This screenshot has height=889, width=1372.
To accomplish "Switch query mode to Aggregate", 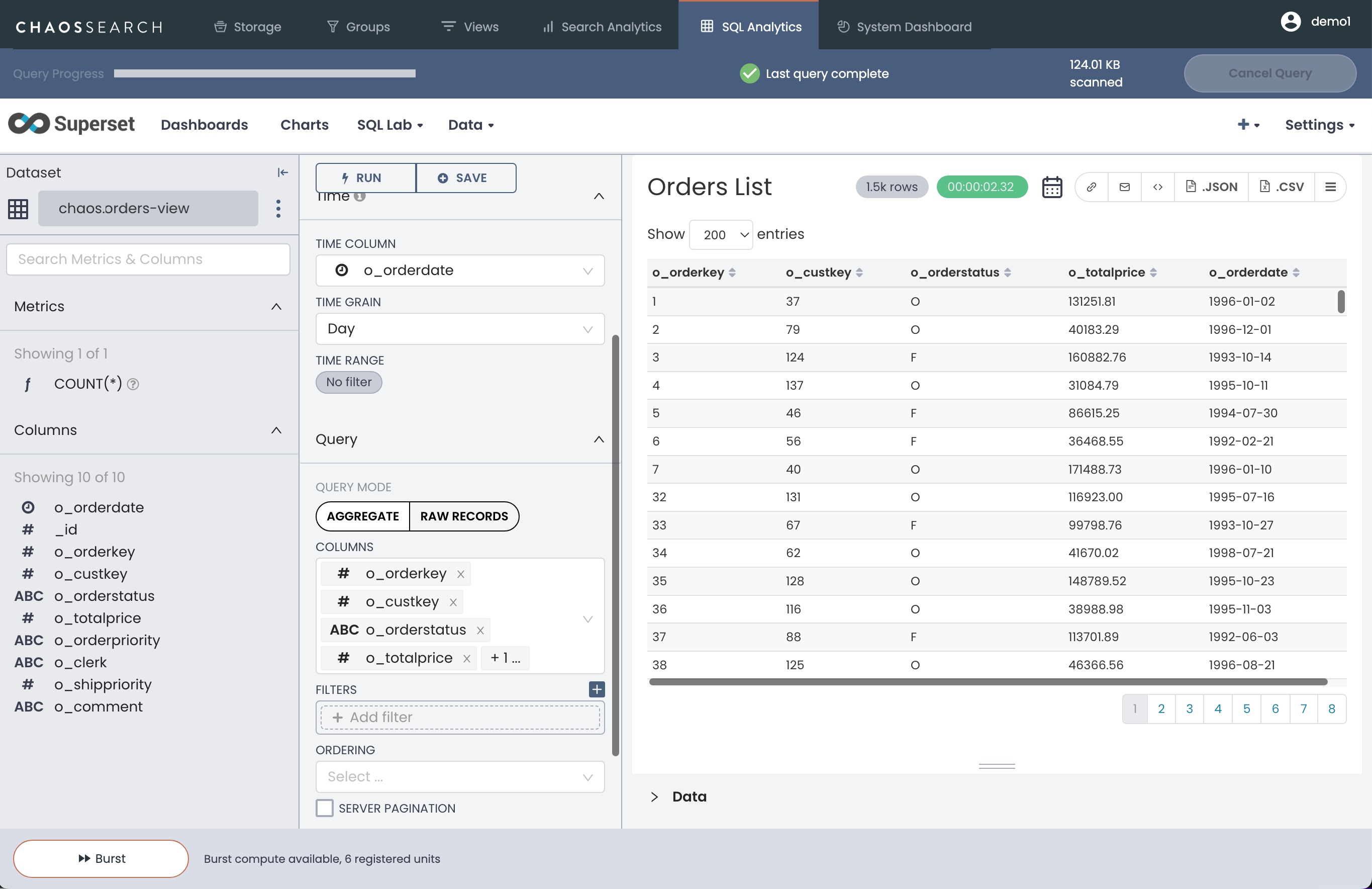I will (x=363, y=516).
